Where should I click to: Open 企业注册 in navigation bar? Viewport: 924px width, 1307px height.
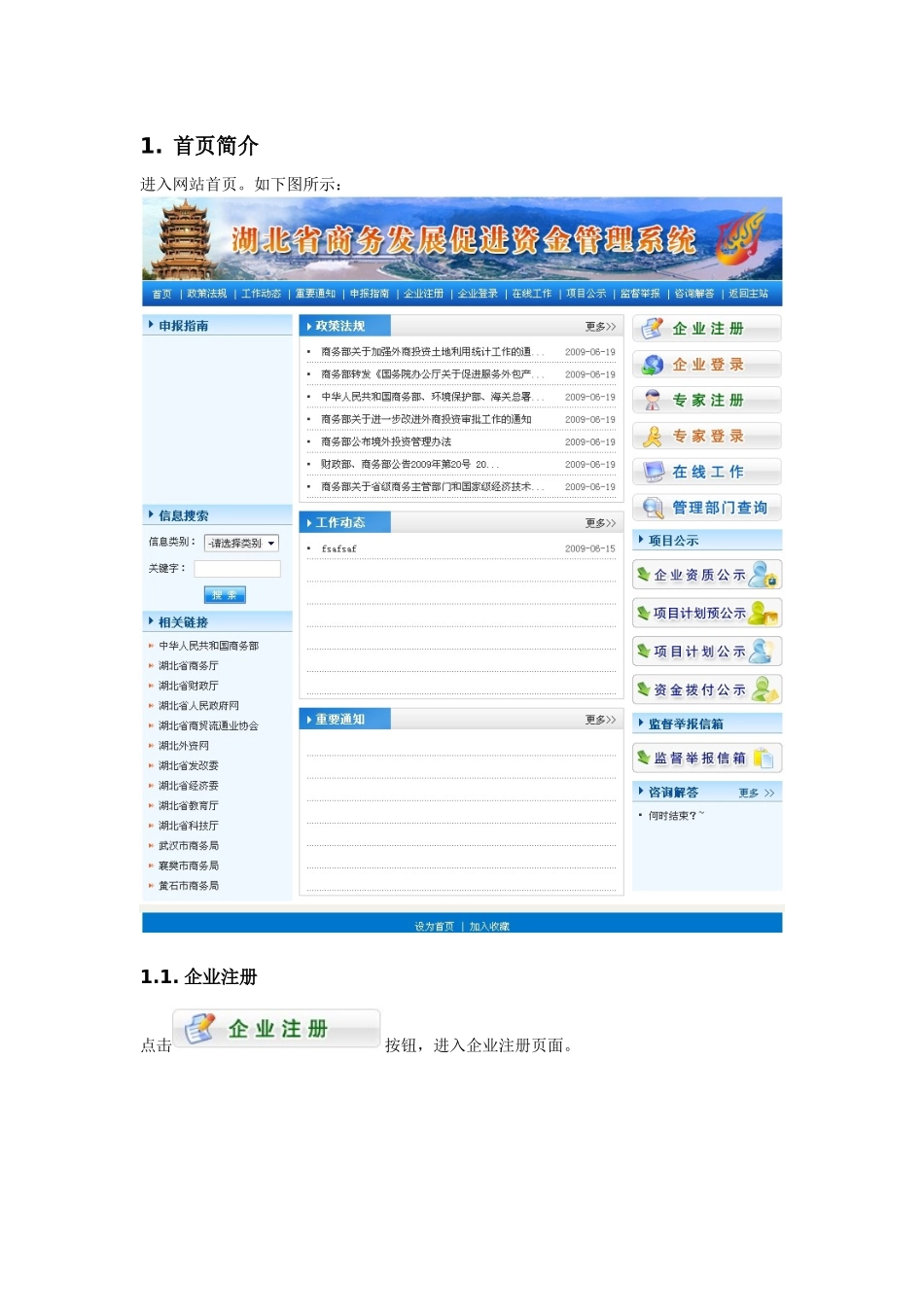pyautogui.click(x=424, y=294)
